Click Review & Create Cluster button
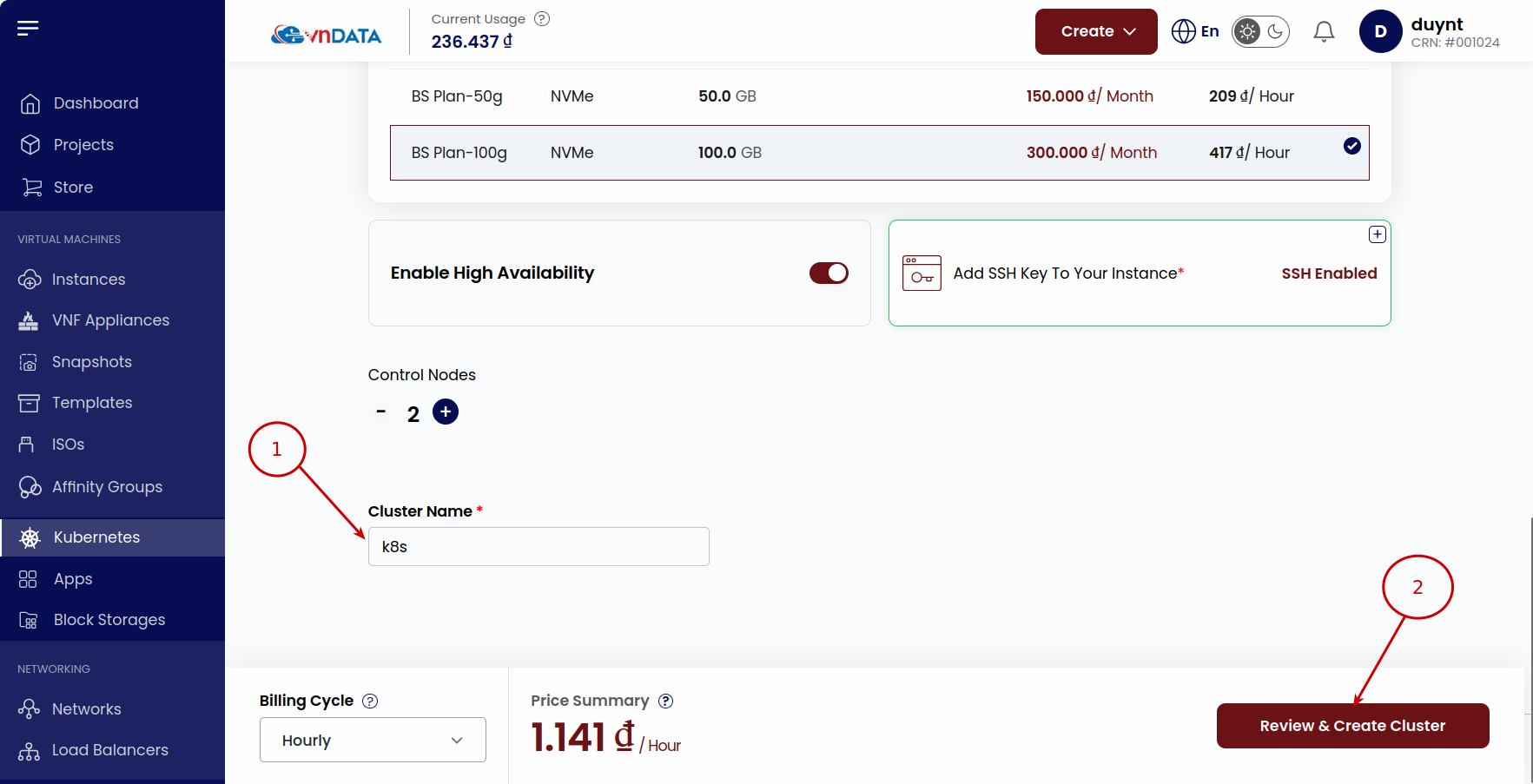The height and width of the screenshot is (784, 1533). pyautogui.click(x=1353, y=726)
